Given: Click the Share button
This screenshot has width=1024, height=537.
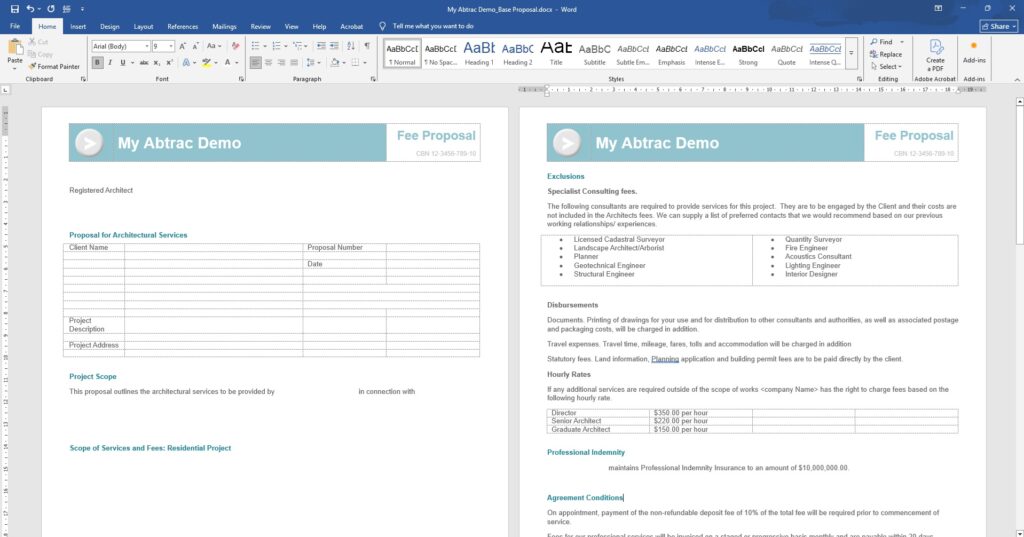Looking at the screenshot, I should tap(995, 26).
